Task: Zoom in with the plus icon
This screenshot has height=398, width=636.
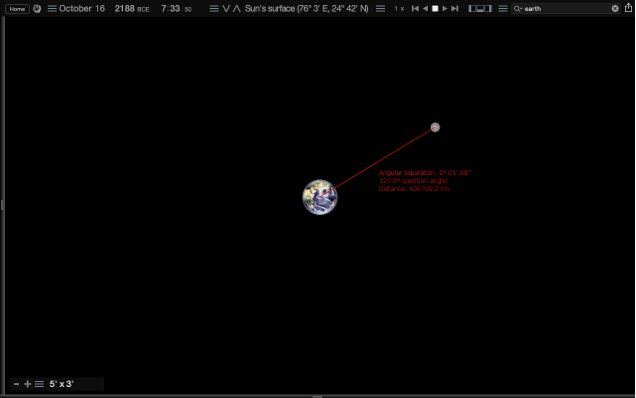Action: (x=28, y=384)
